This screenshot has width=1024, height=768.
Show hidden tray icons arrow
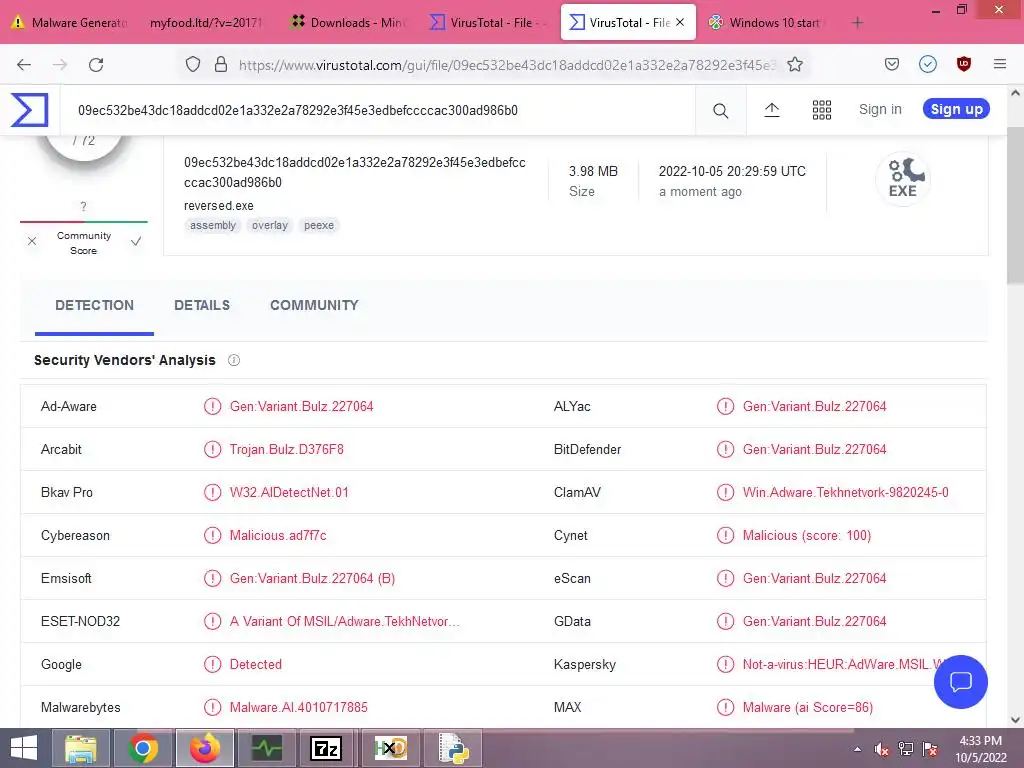point(857,749)
